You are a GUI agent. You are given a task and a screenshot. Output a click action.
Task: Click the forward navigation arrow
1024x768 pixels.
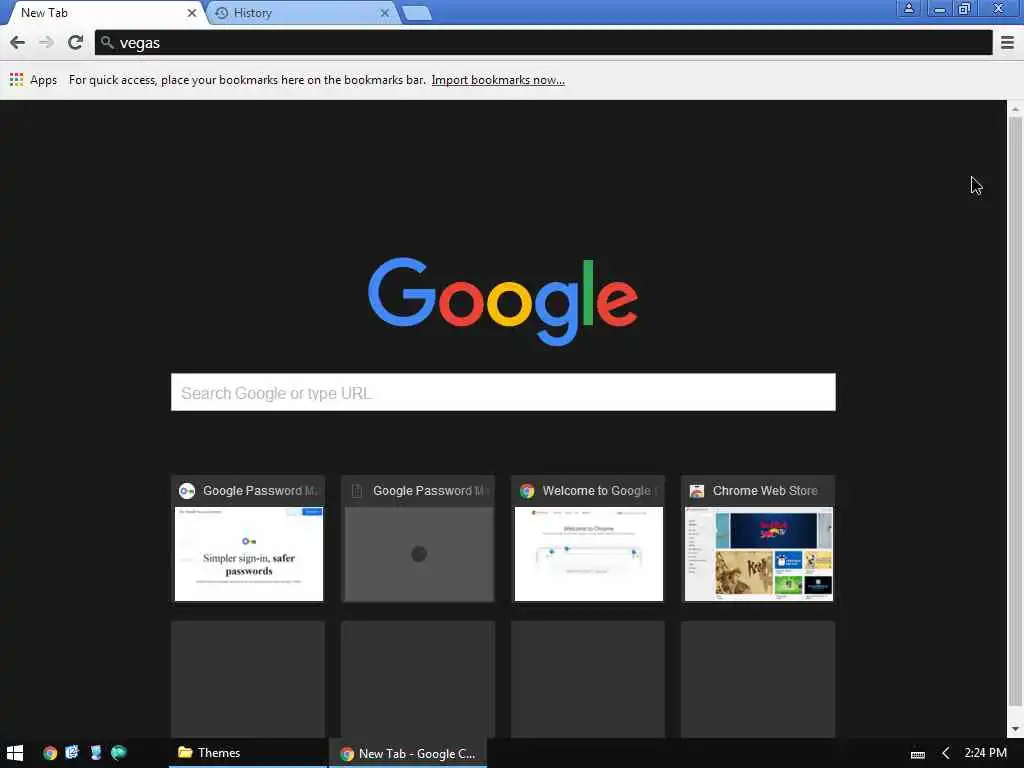coord(46,42)
